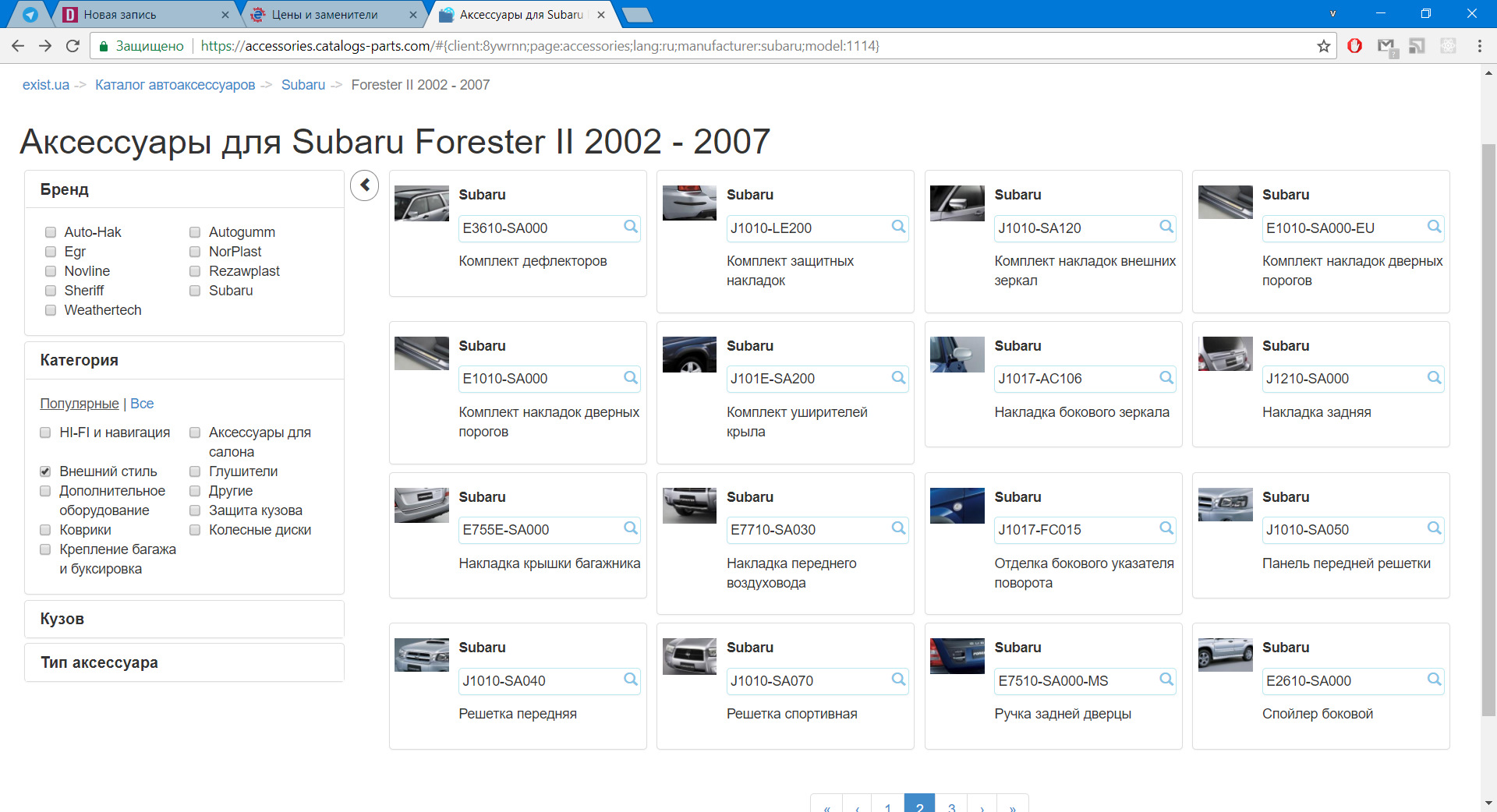Image resolution: width=1497 pixels, height=812 pixels.
Task: Enable the Sheriff brand filter
Action: coord(50,291)
